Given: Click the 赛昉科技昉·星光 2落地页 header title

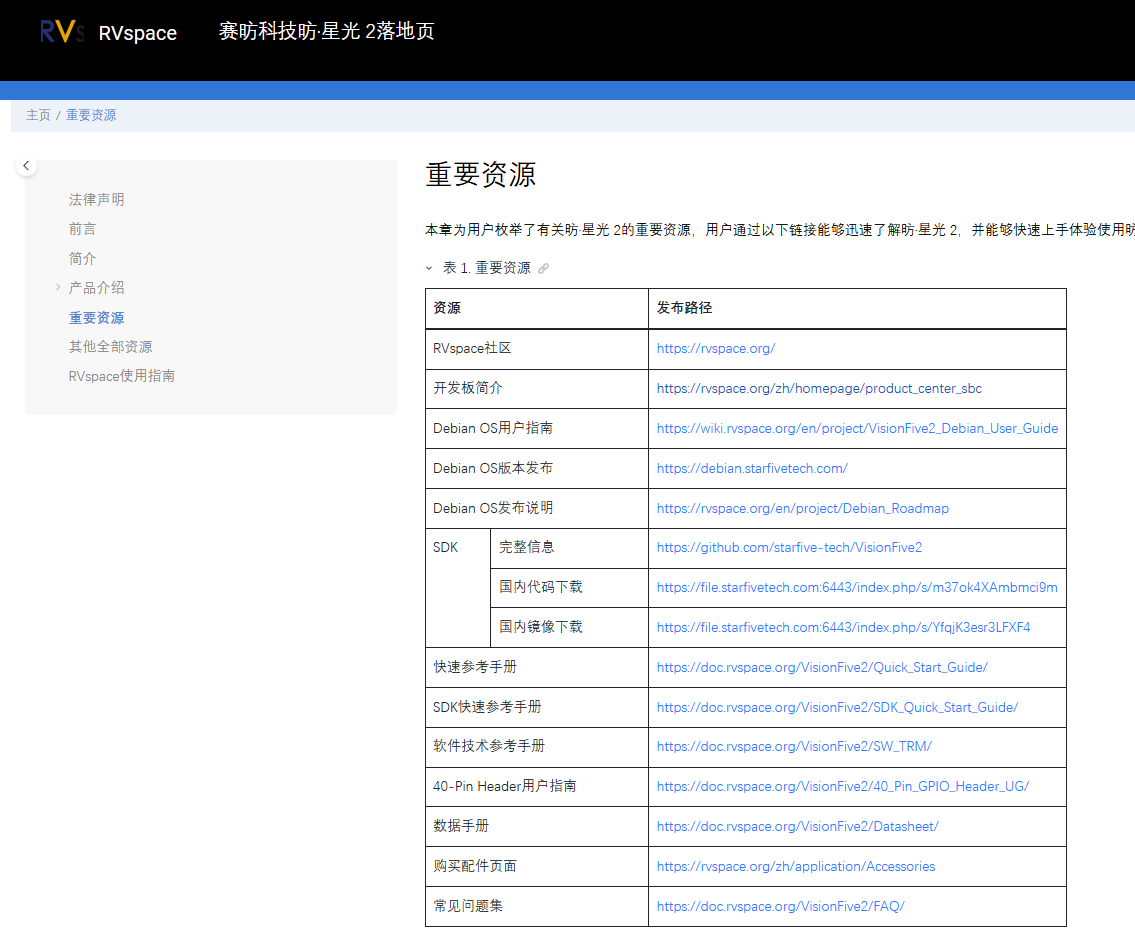Looking at the screenshot, I should pos(326,31).
